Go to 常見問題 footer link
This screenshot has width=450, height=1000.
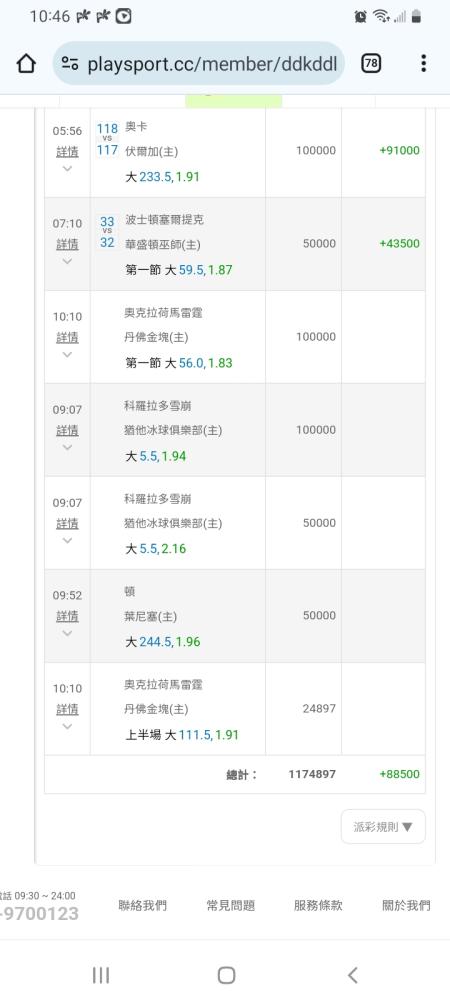pos(231,905)
